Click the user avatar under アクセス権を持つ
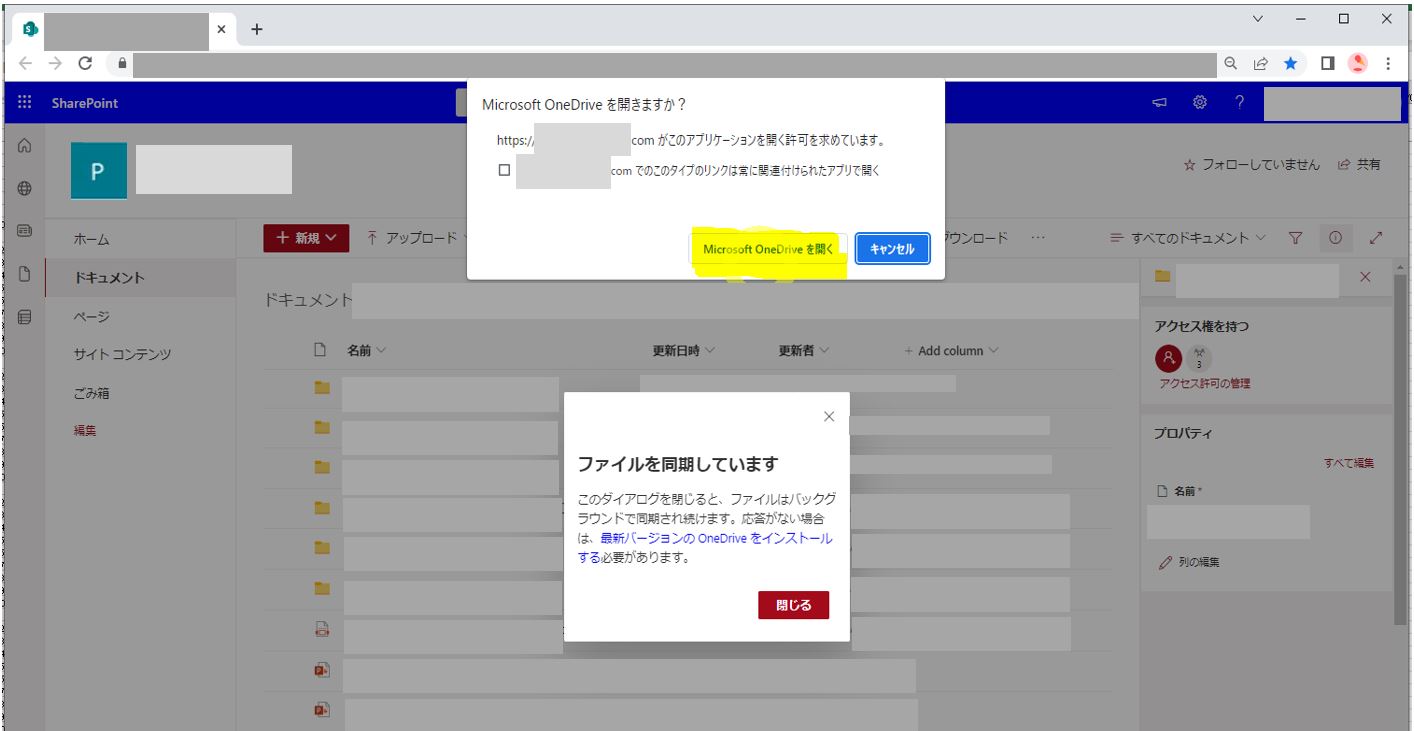 pos(1168,358)
